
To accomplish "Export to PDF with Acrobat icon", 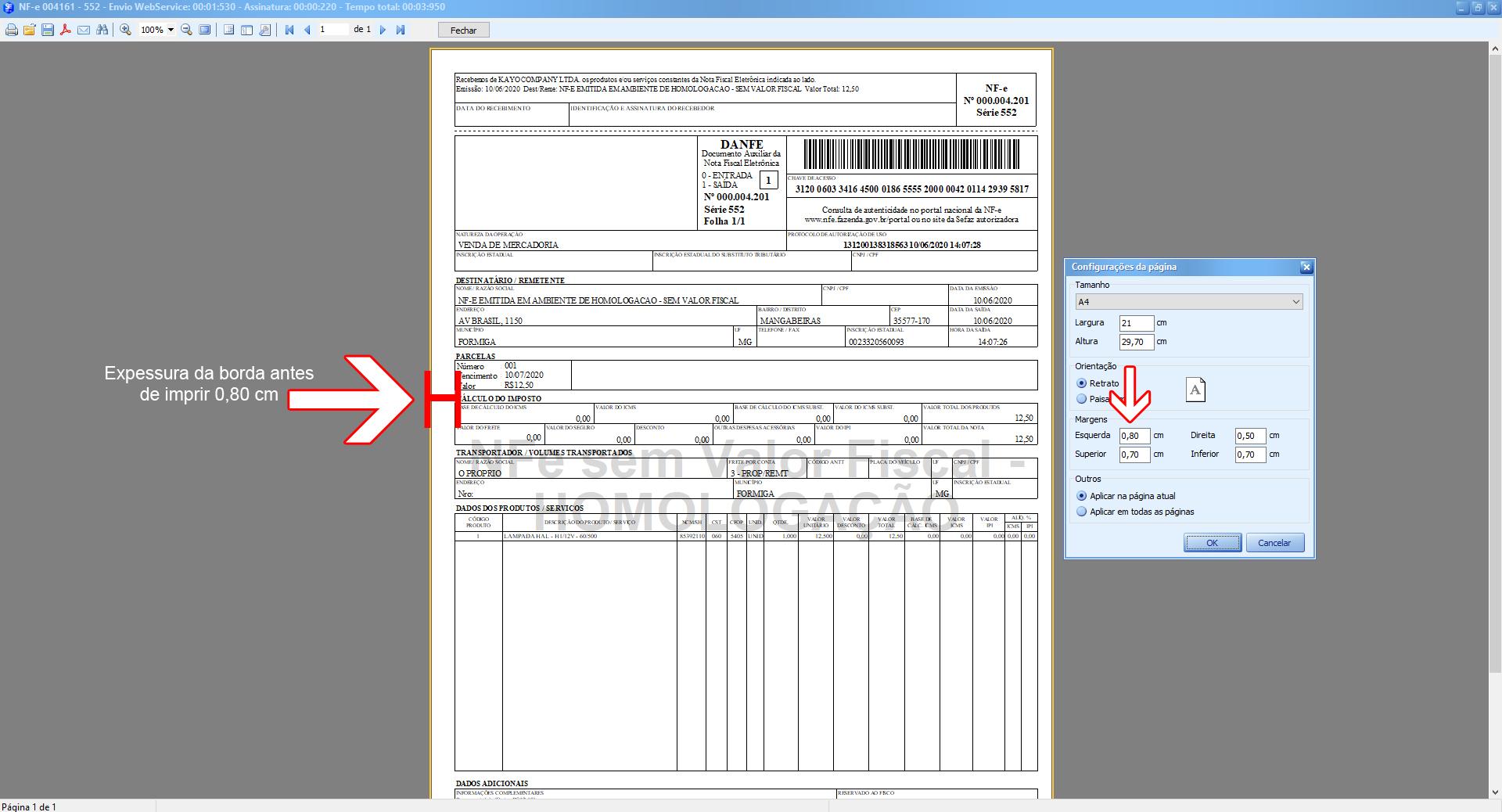I will (66, 30).
